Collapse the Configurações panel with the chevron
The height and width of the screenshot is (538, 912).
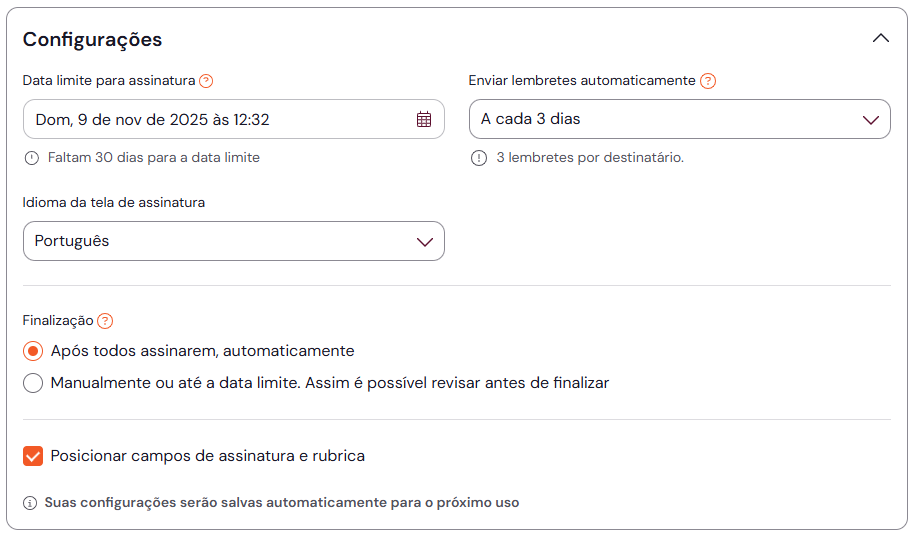pyautogui.click(x=880, y=39)
